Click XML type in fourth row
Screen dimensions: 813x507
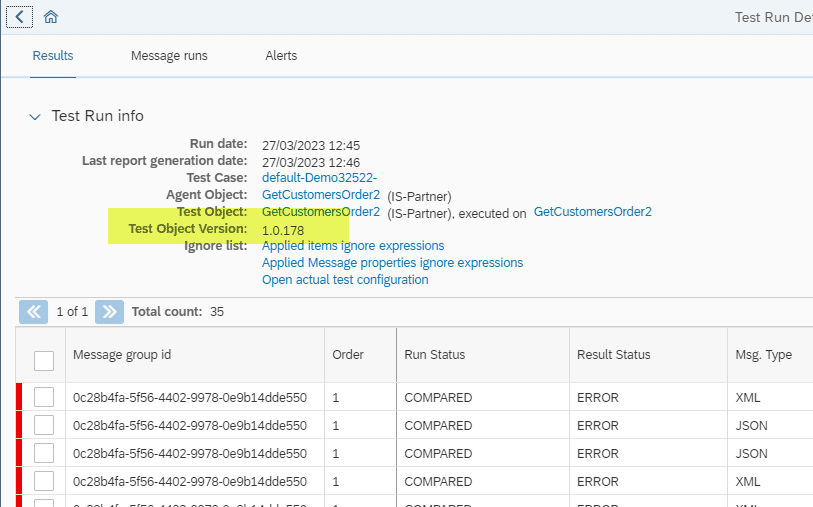click(748, 482)
